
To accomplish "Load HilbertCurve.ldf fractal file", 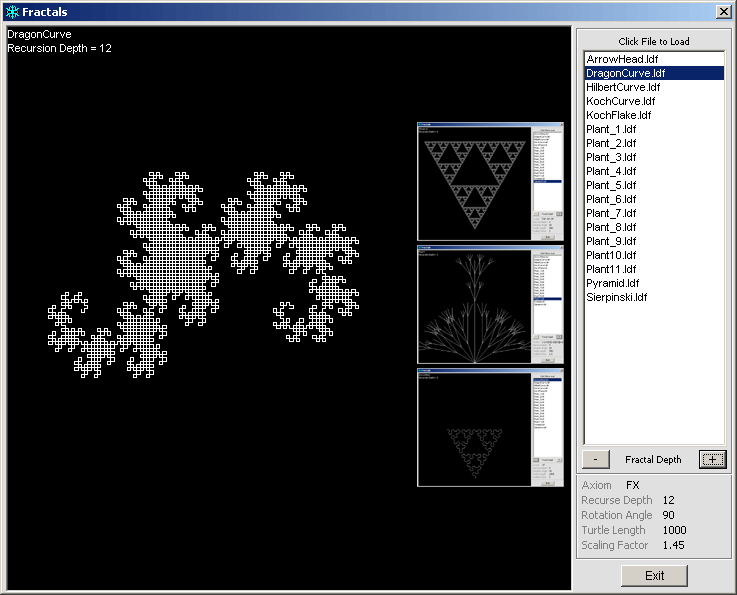I will (624, 87).
